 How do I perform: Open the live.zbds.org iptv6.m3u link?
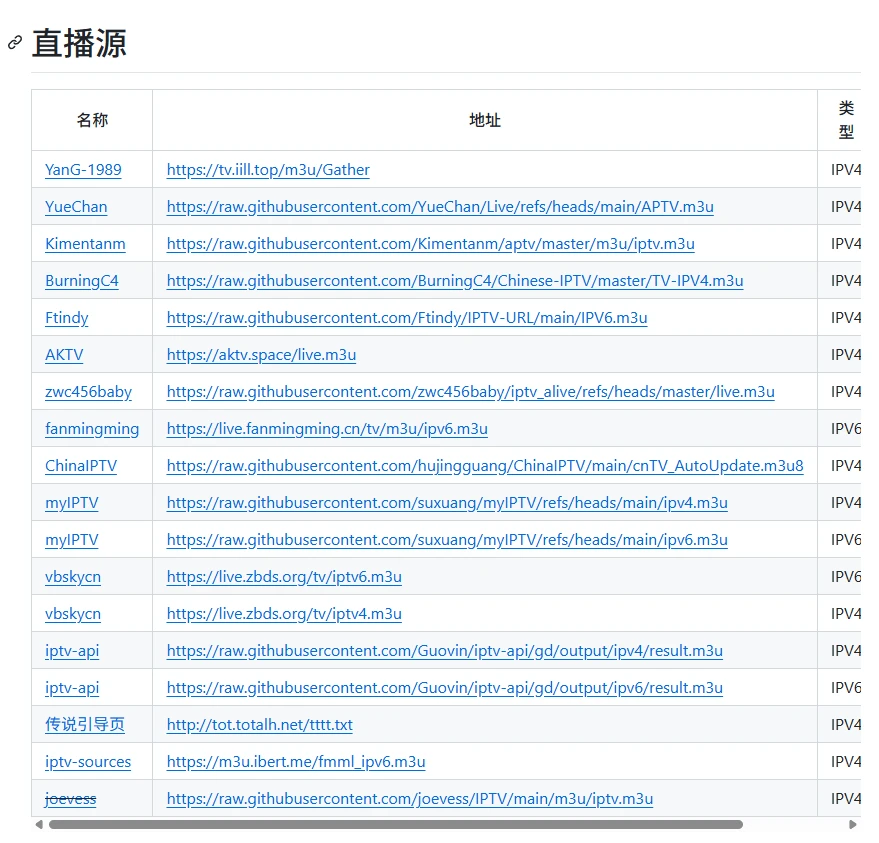pyautogui.click(x=284, y=577)
